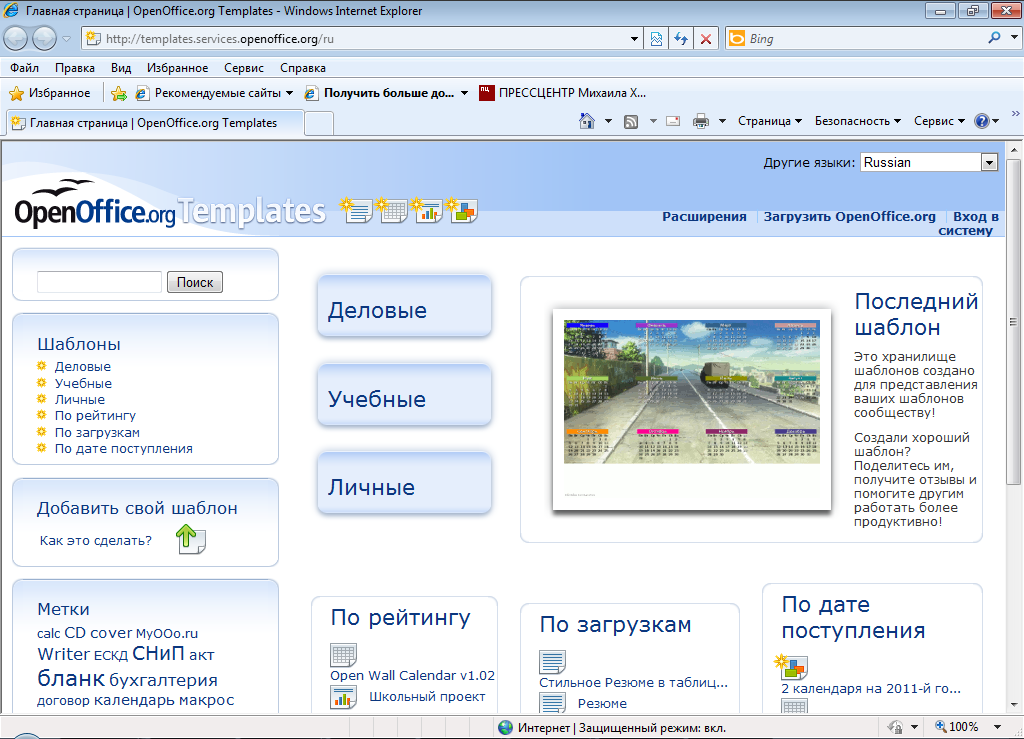Viewport: 1024px width, 739px height.
Task: Expand the Рекомендуемые сайты dropdown
Action: 289,93
